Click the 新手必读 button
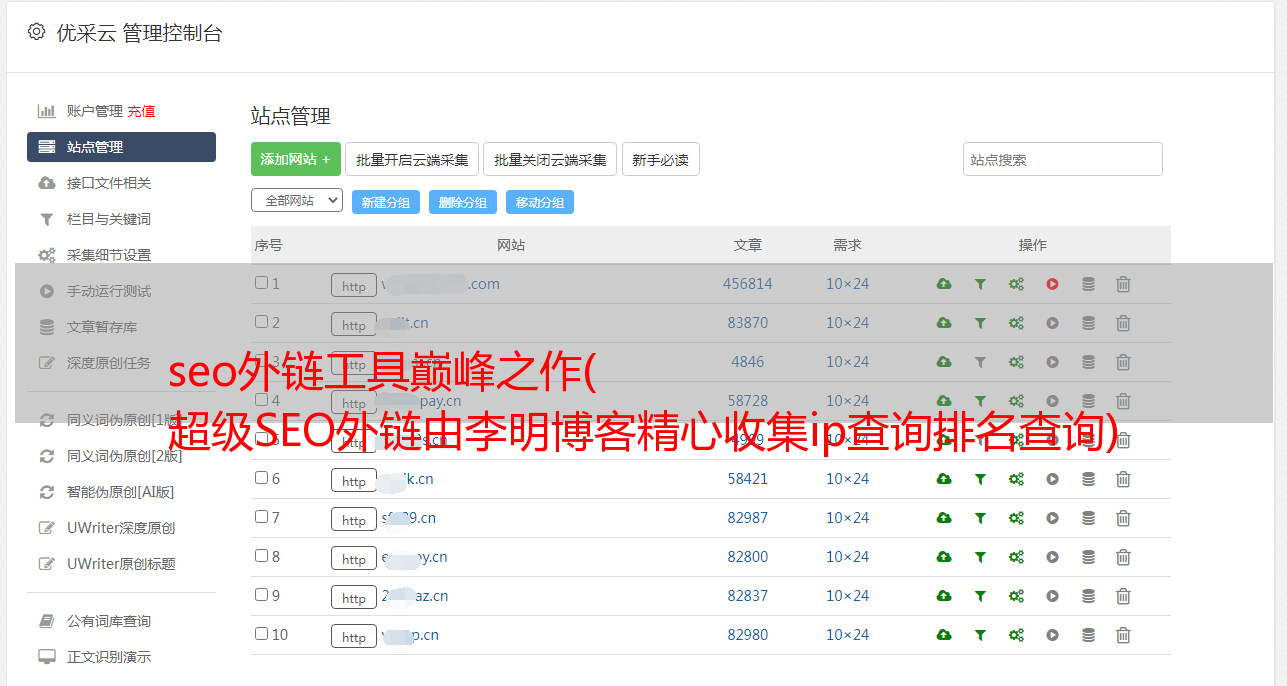Screen dimensions: 1287x686 tap(660, 159)
